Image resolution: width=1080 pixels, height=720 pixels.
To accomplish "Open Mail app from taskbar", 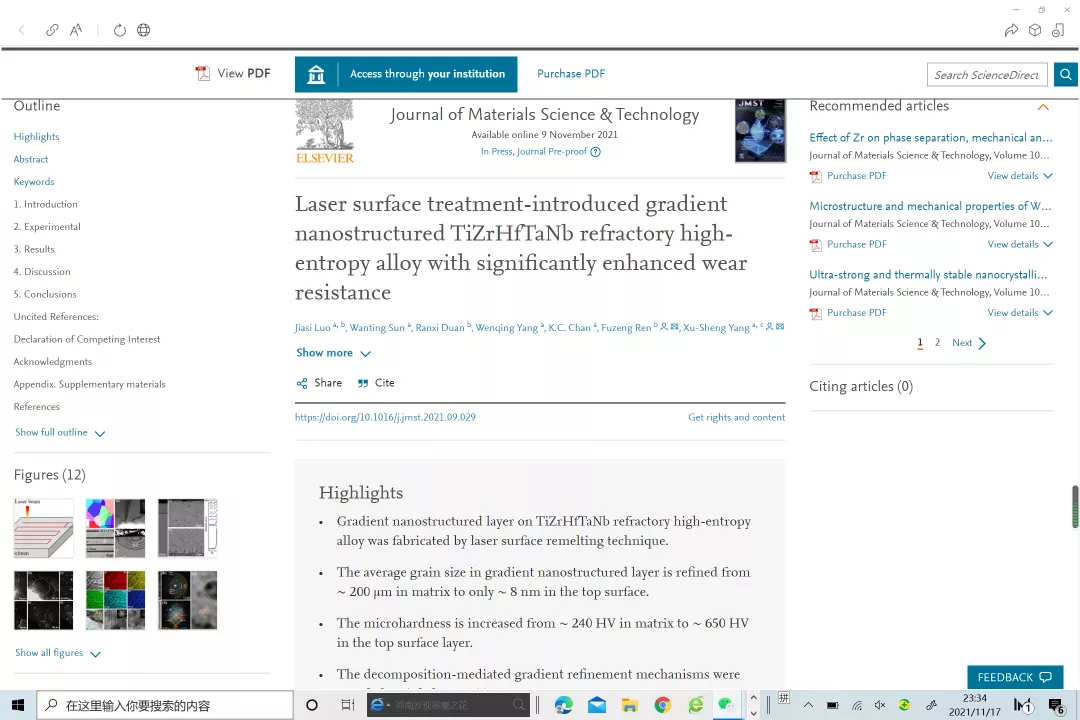I will tap(597, 705).
